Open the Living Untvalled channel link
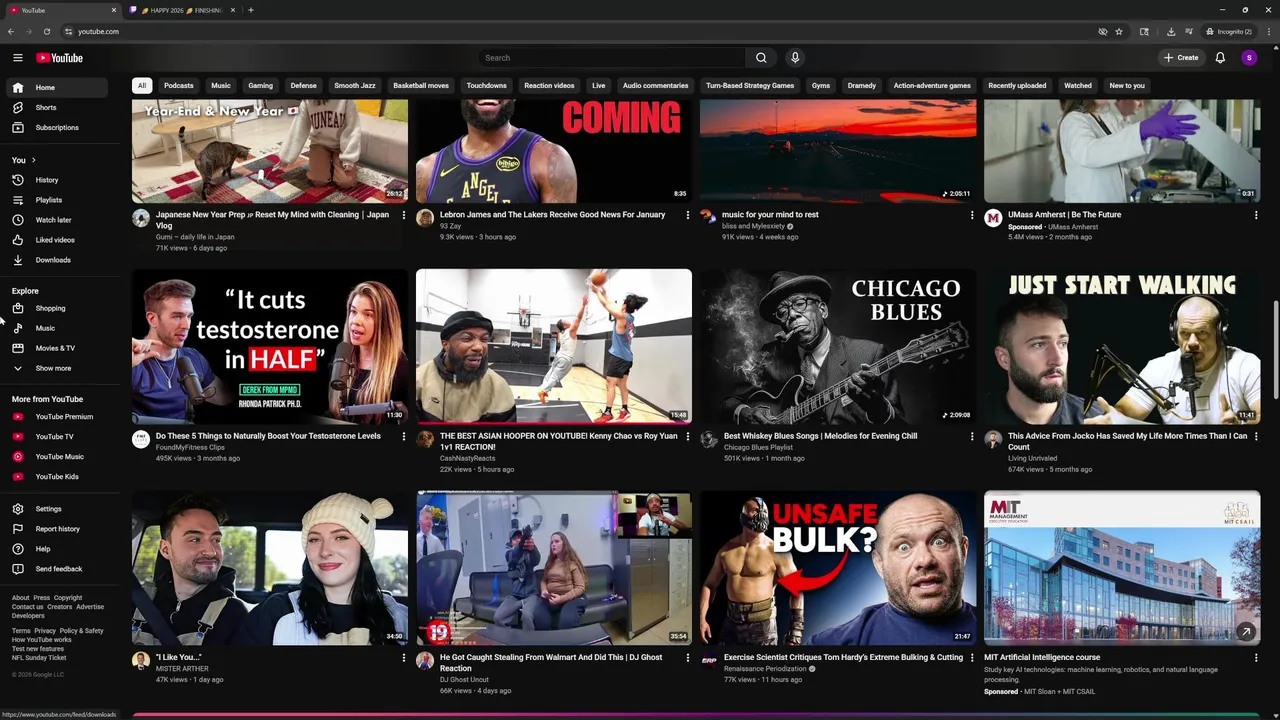Viewport: 1280px width, 720px height. click(1033, 458)
